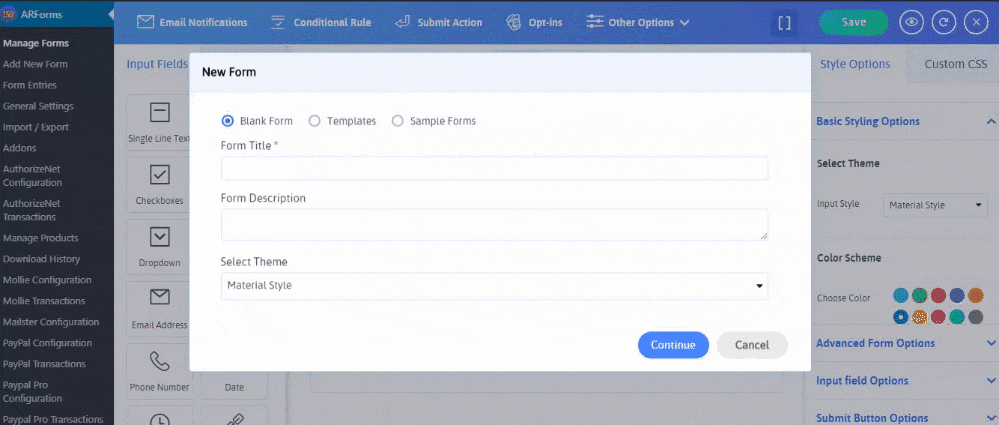This screenshot has height=425, width=999.
Task: Click the circular reset arrow icon
Action: tap(942, 22)
